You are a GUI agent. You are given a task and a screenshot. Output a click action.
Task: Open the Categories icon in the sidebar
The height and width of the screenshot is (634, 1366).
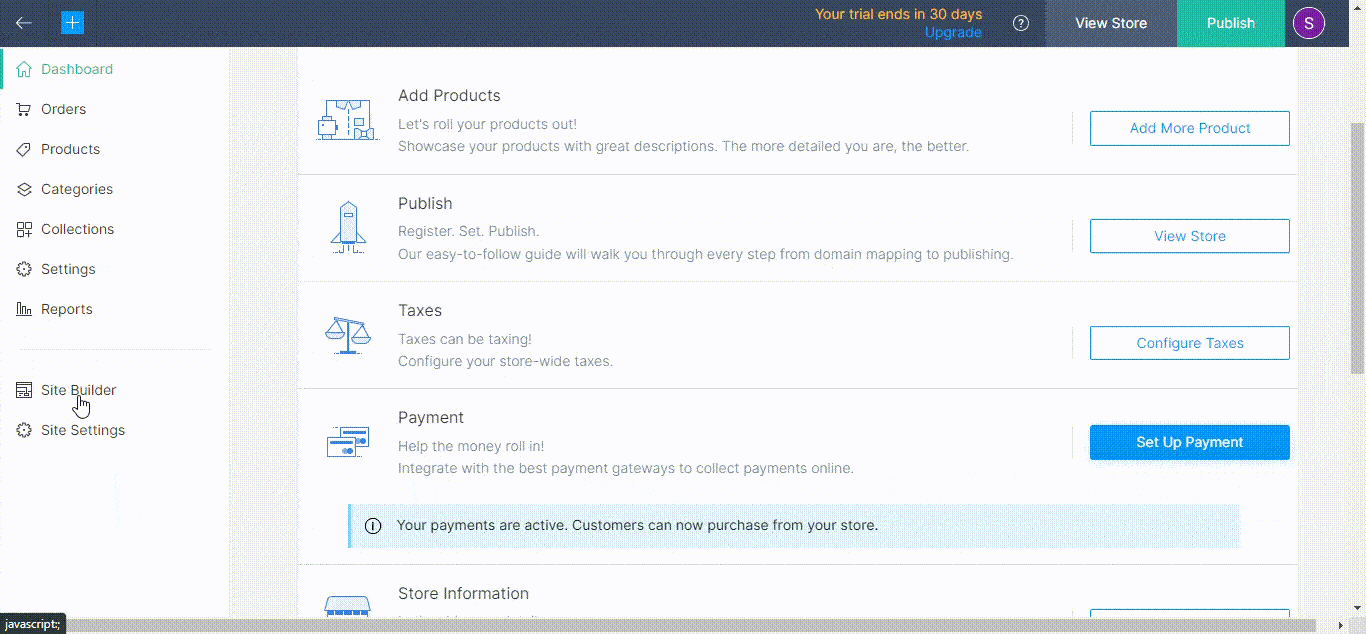(x=24, y=189)
